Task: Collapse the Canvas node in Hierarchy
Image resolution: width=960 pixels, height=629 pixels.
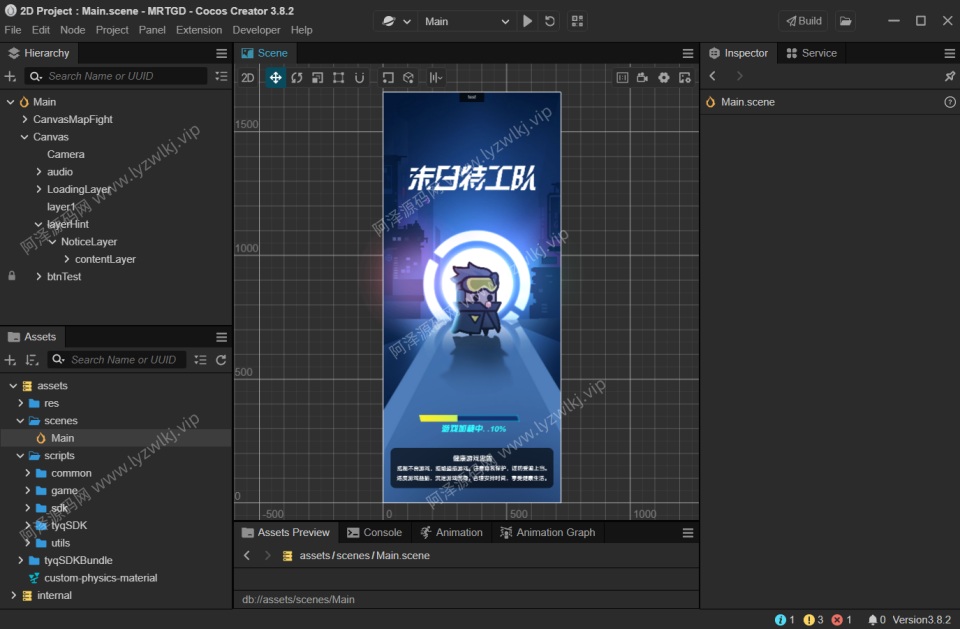Action: [x=25, y=137]
